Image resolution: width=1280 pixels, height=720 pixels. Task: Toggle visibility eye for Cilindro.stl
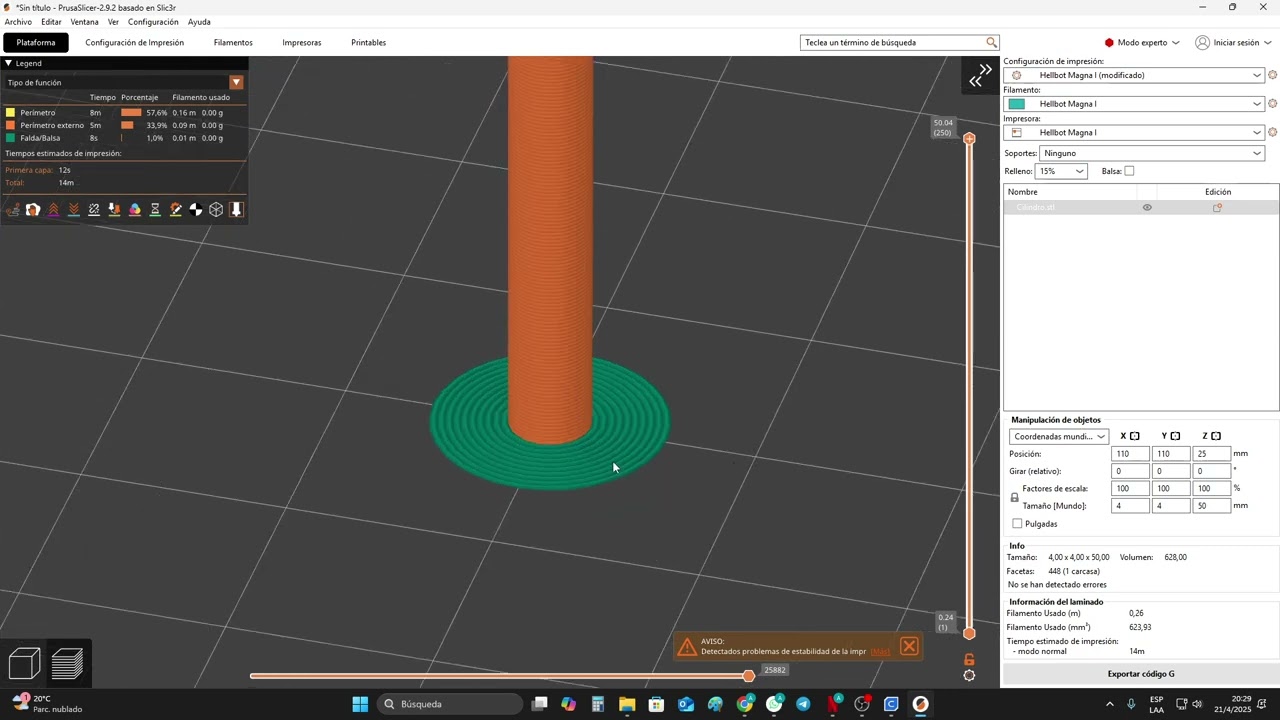1147,208
